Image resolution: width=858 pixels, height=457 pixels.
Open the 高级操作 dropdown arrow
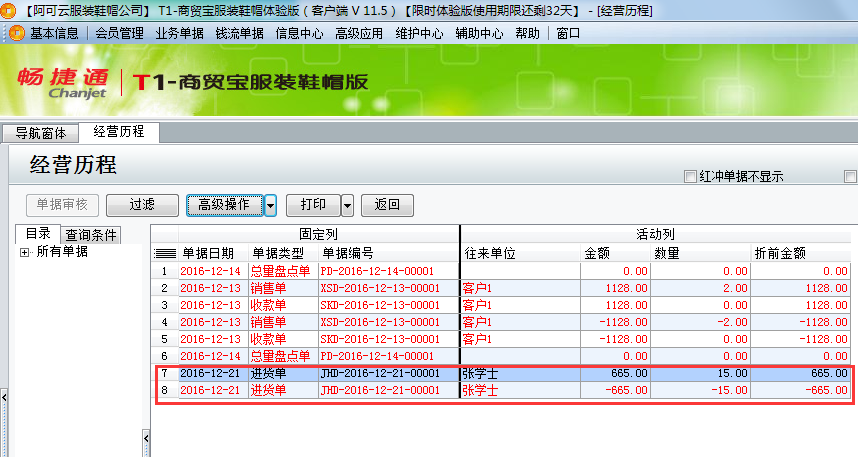(270, 205)
